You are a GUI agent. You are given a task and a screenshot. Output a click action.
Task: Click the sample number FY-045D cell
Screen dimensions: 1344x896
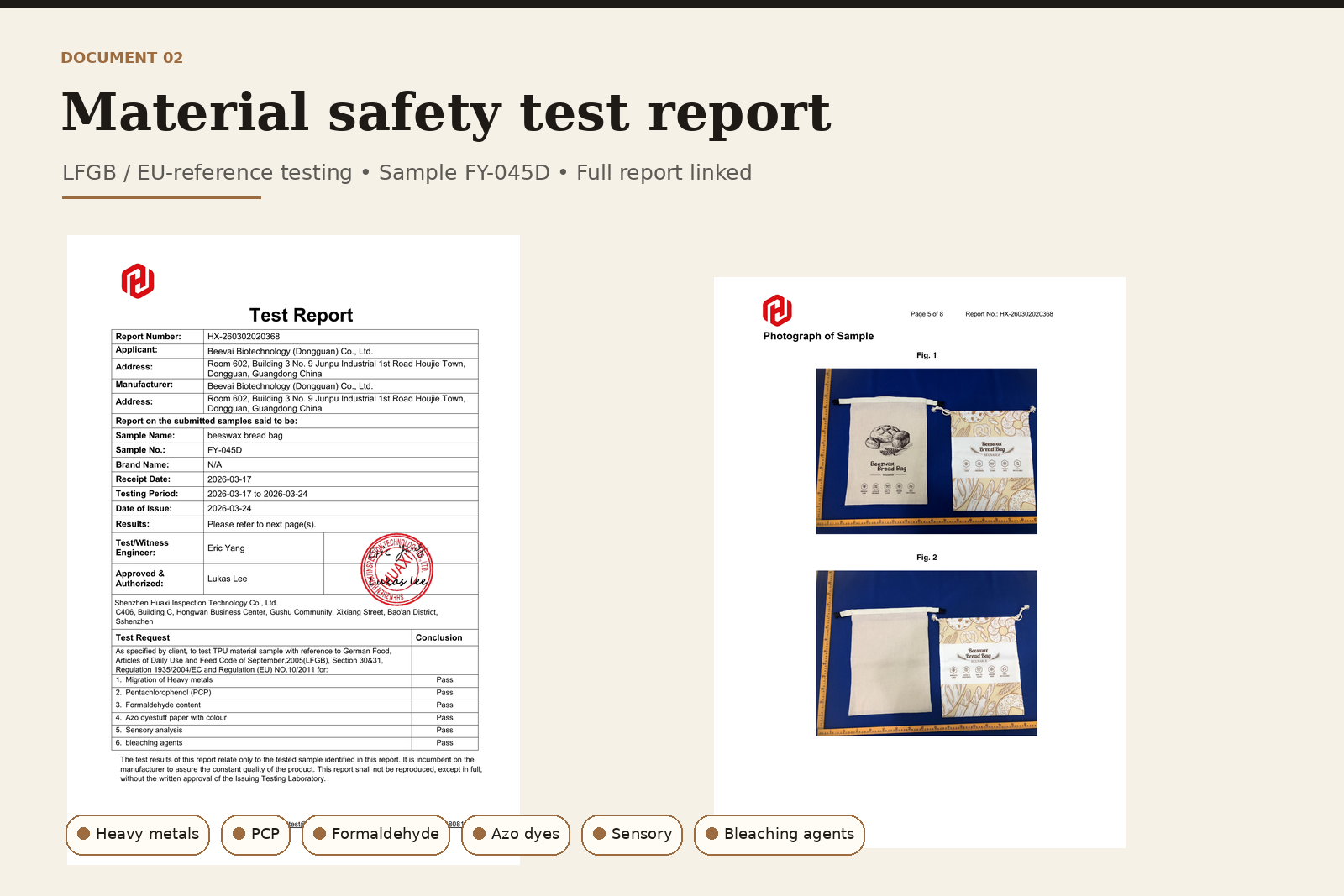coord(341,450)
